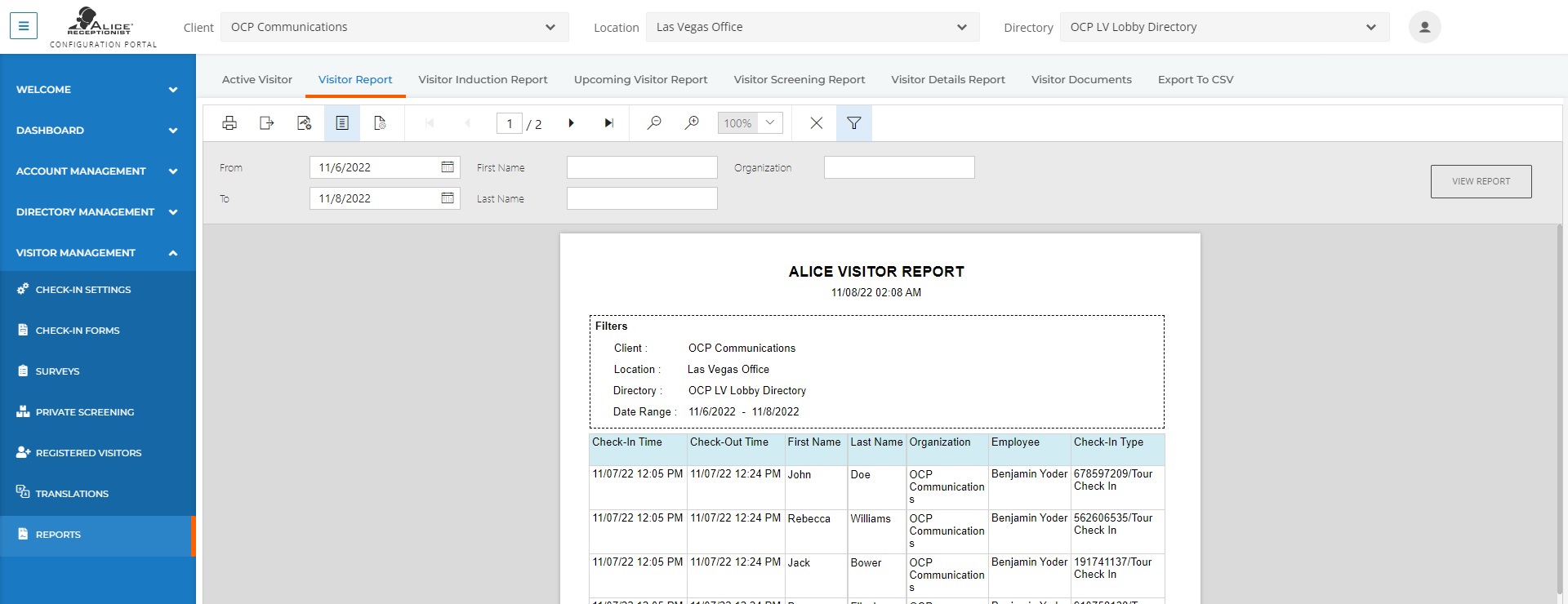
Task: Click Private Screening sidebar icon
Action: (x=23, y=411)
